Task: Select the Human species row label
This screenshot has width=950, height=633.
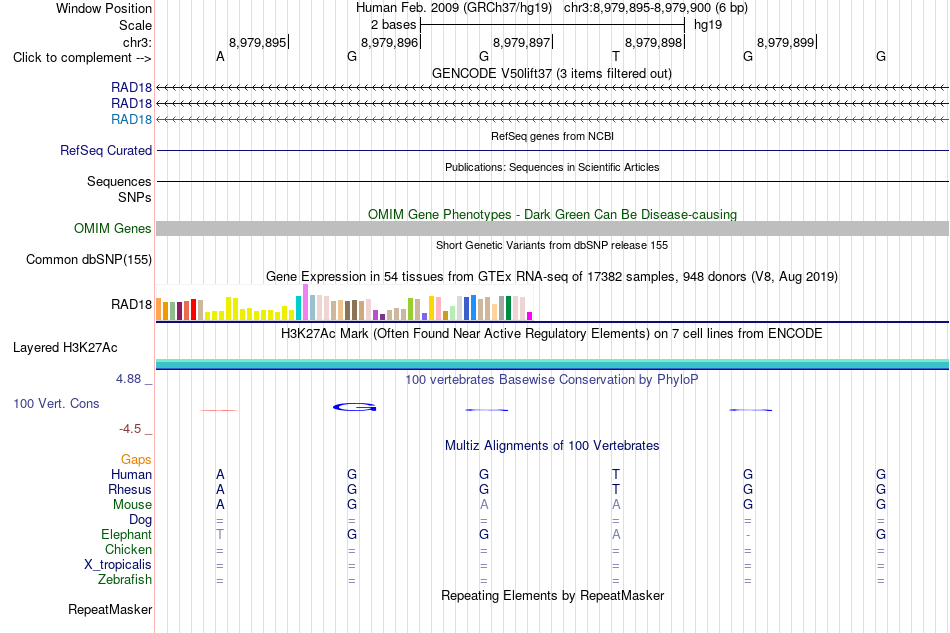Action: point(131,474)
